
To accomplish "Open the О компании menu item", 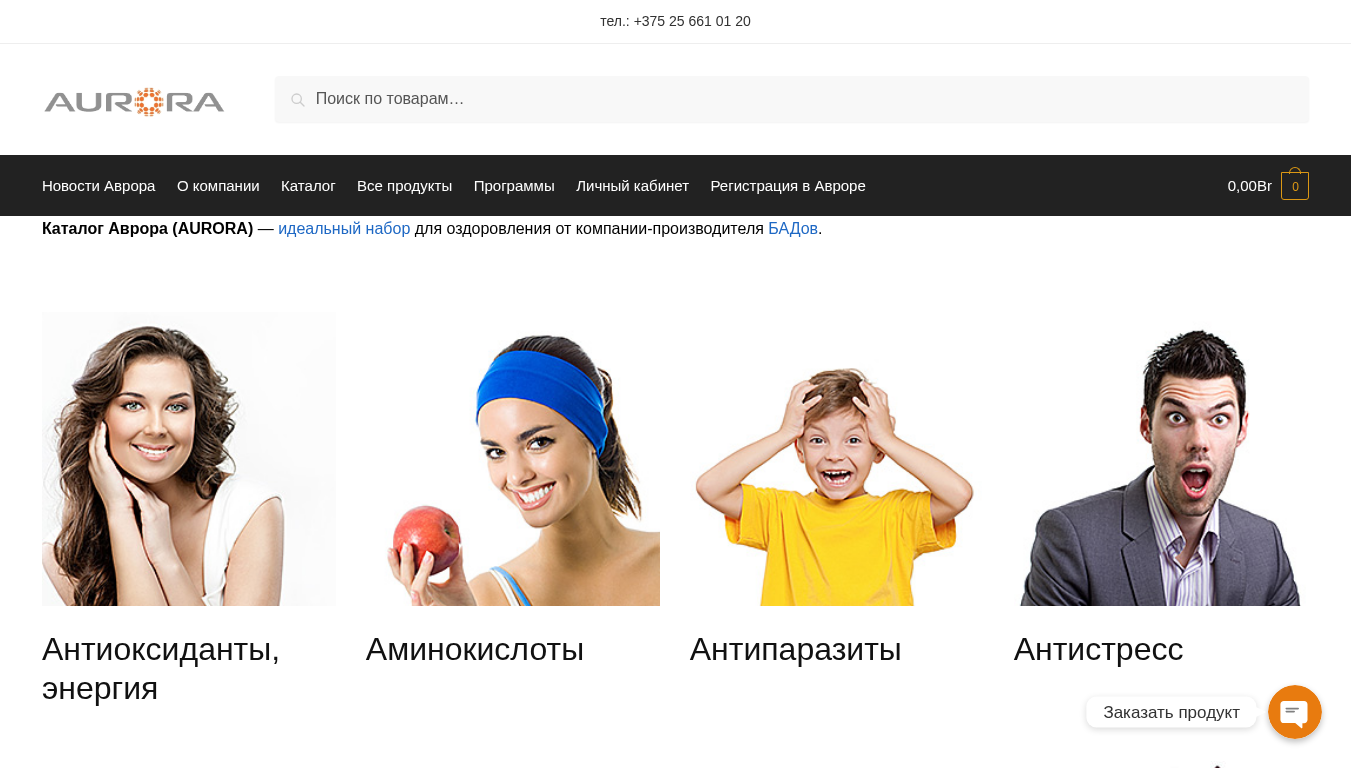I will pyautogui.click(x=218, y=186).
